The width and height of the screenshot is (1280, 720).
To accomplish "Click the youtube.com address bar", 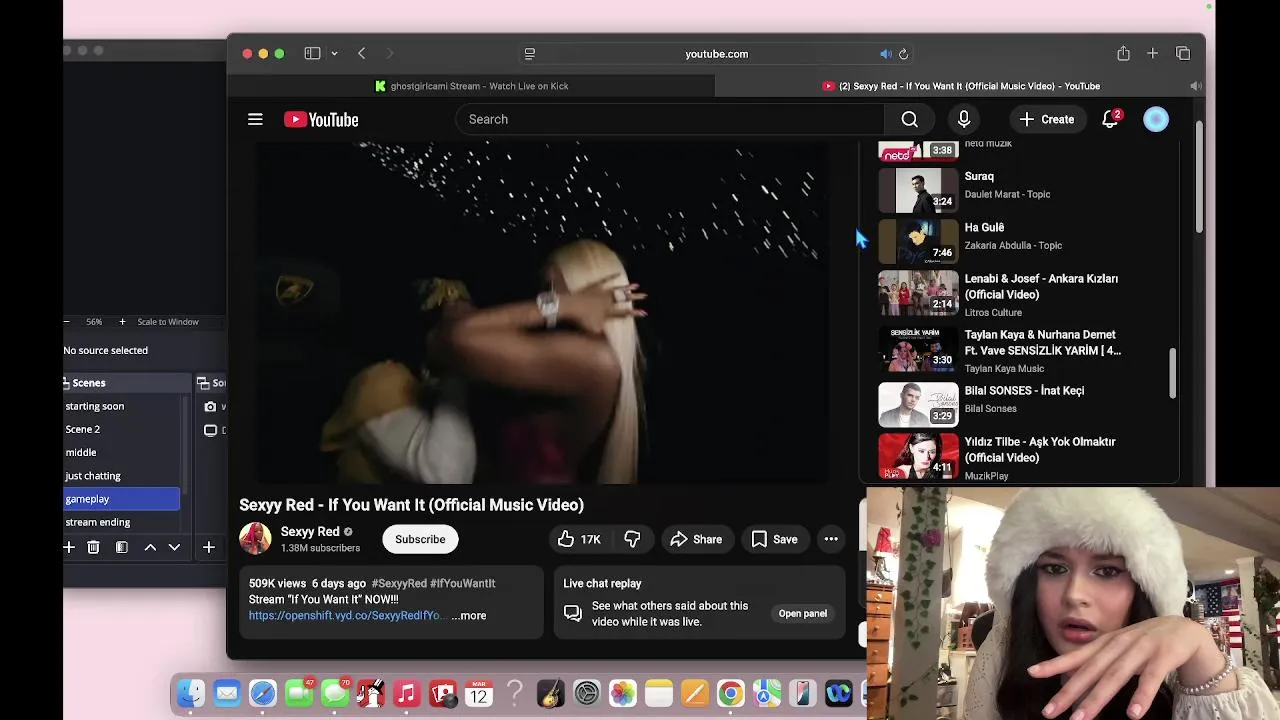I will pos(716,54).
